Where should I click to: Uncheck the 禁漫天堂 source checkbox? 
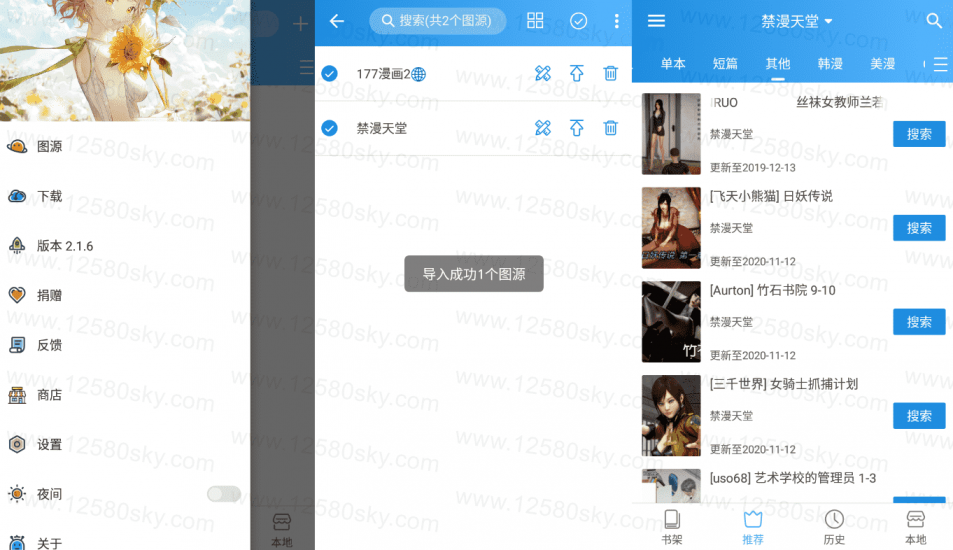click(x=329, y=128)
